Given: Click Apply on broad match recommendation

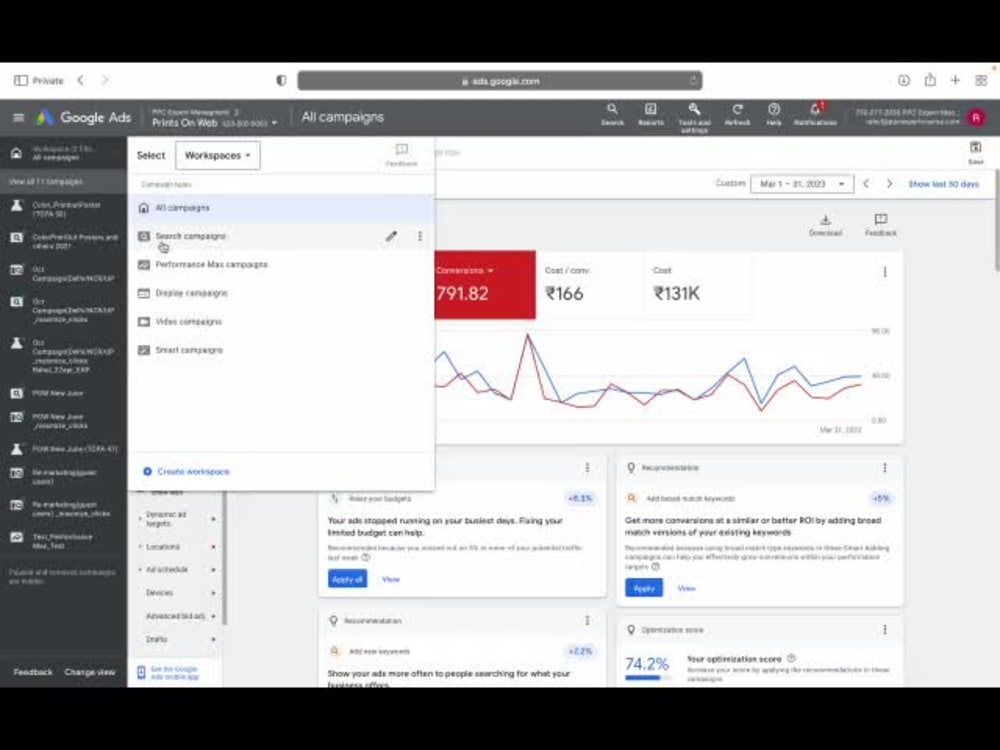Looking at the screenshot, I should coord(644,588).
